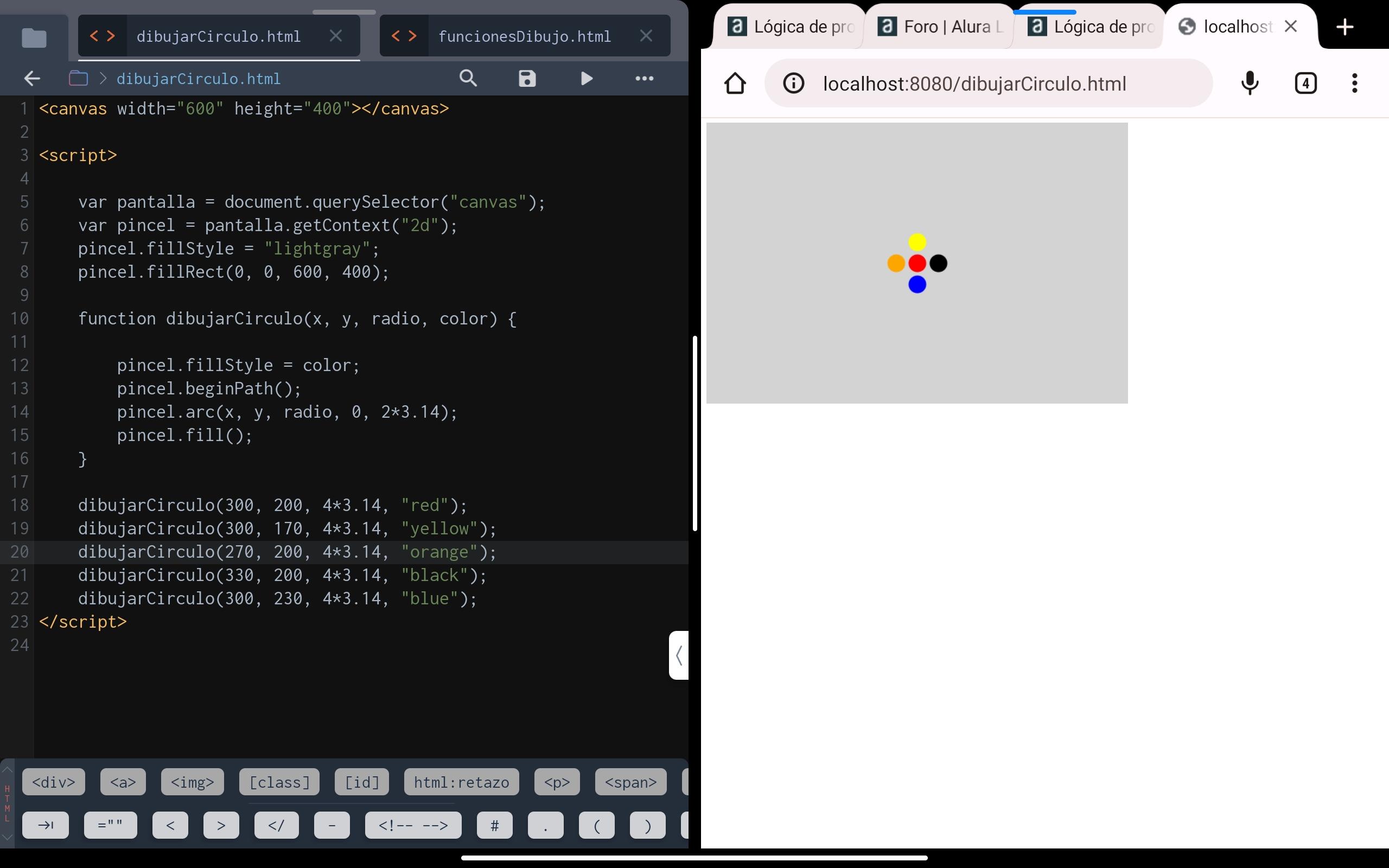This screenshot has height=868, width=1389.
Task: Click the blue circle on the canvas
Action: coord(917,284)
